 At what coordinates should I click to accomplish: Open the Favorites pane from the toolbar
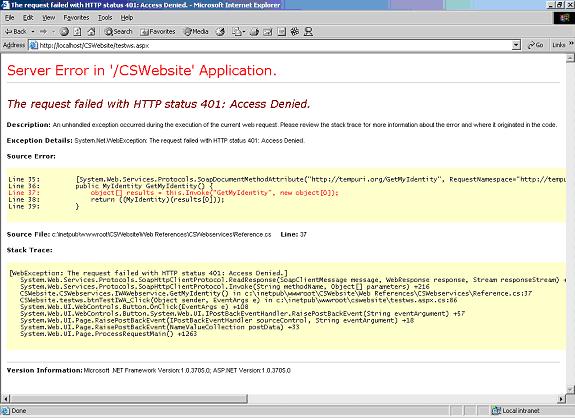click(158, 32)
